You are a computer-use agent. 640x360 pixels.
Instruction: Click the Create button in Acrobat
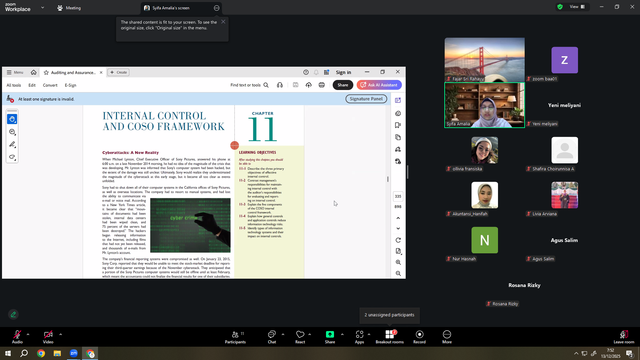pyautogui.click(x=118, y=72)
